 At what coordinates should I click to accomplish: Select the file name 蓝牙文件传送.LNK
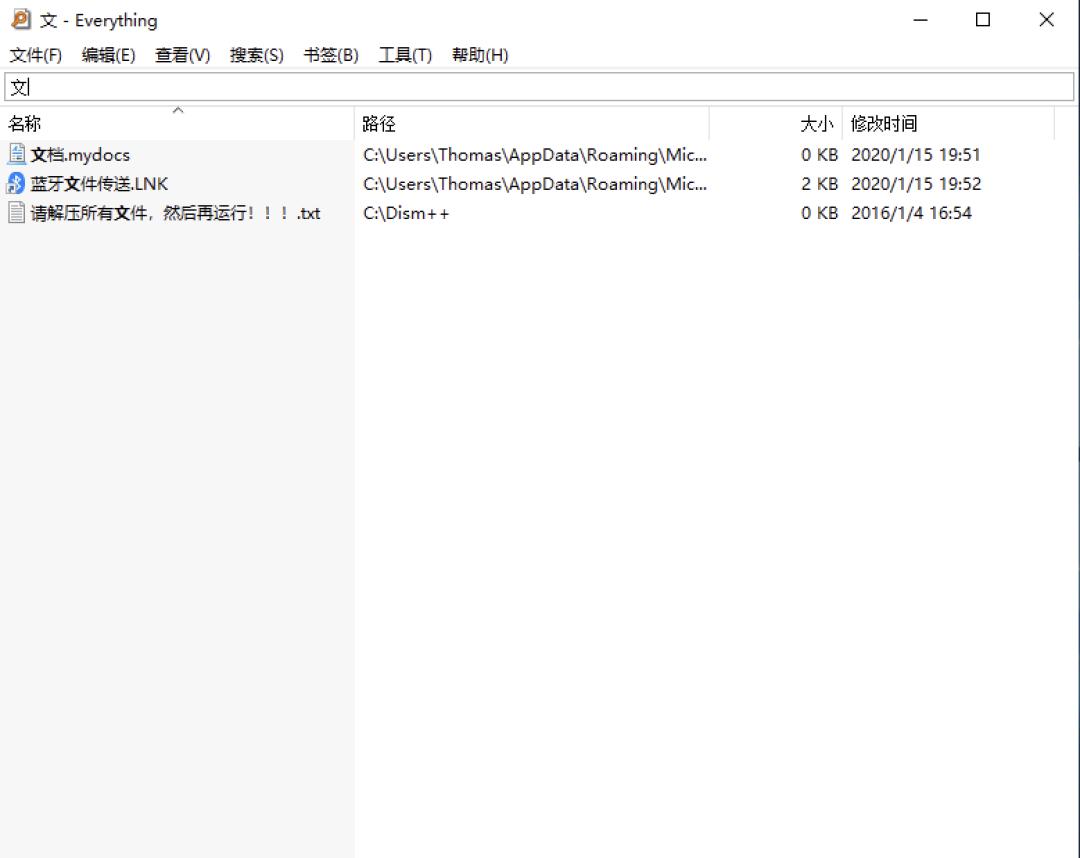[x=99, y=184]
